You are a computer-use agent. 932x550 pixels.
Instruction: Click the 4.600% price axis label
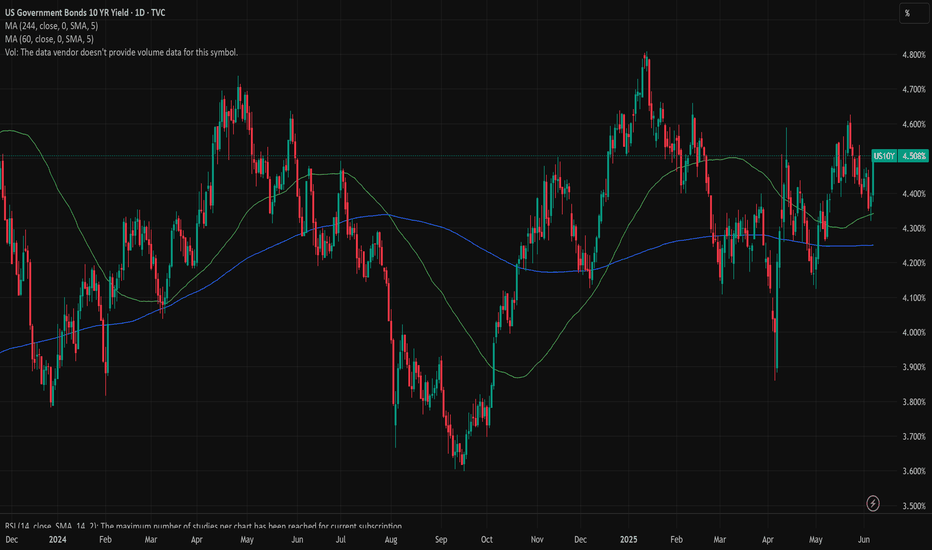tap(914, 124)
